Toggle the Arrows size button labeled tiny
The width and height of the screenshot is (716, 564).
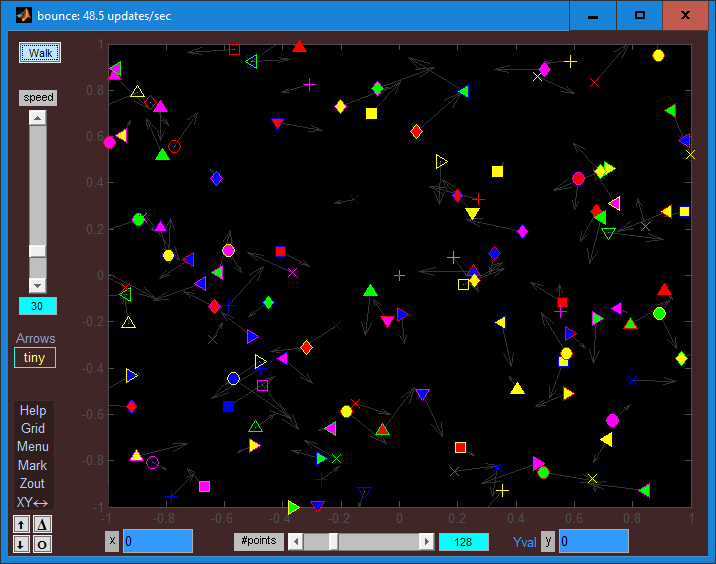pos(35,358)
